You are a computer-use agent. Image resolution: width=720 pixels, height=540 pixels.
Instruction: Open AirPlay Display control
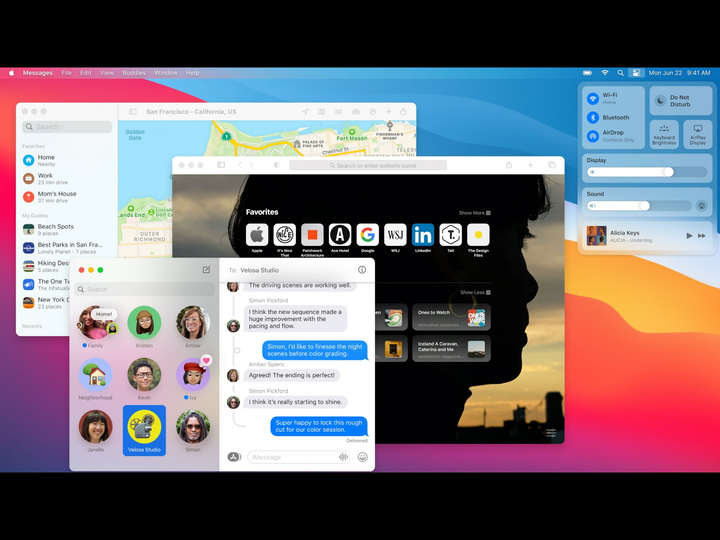pyautogui.click(x=698, y=135)
